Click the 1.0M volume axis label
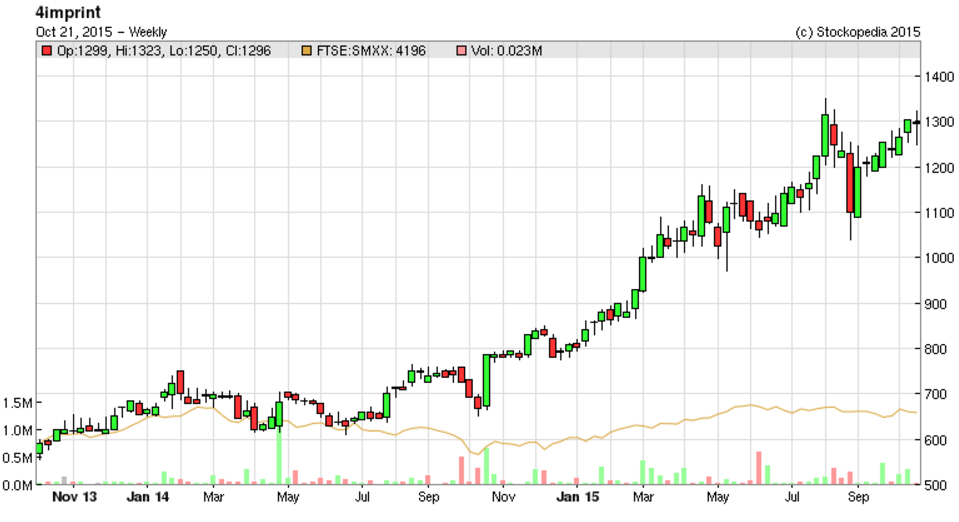This screenshot has height=522, width=959. 17,430
